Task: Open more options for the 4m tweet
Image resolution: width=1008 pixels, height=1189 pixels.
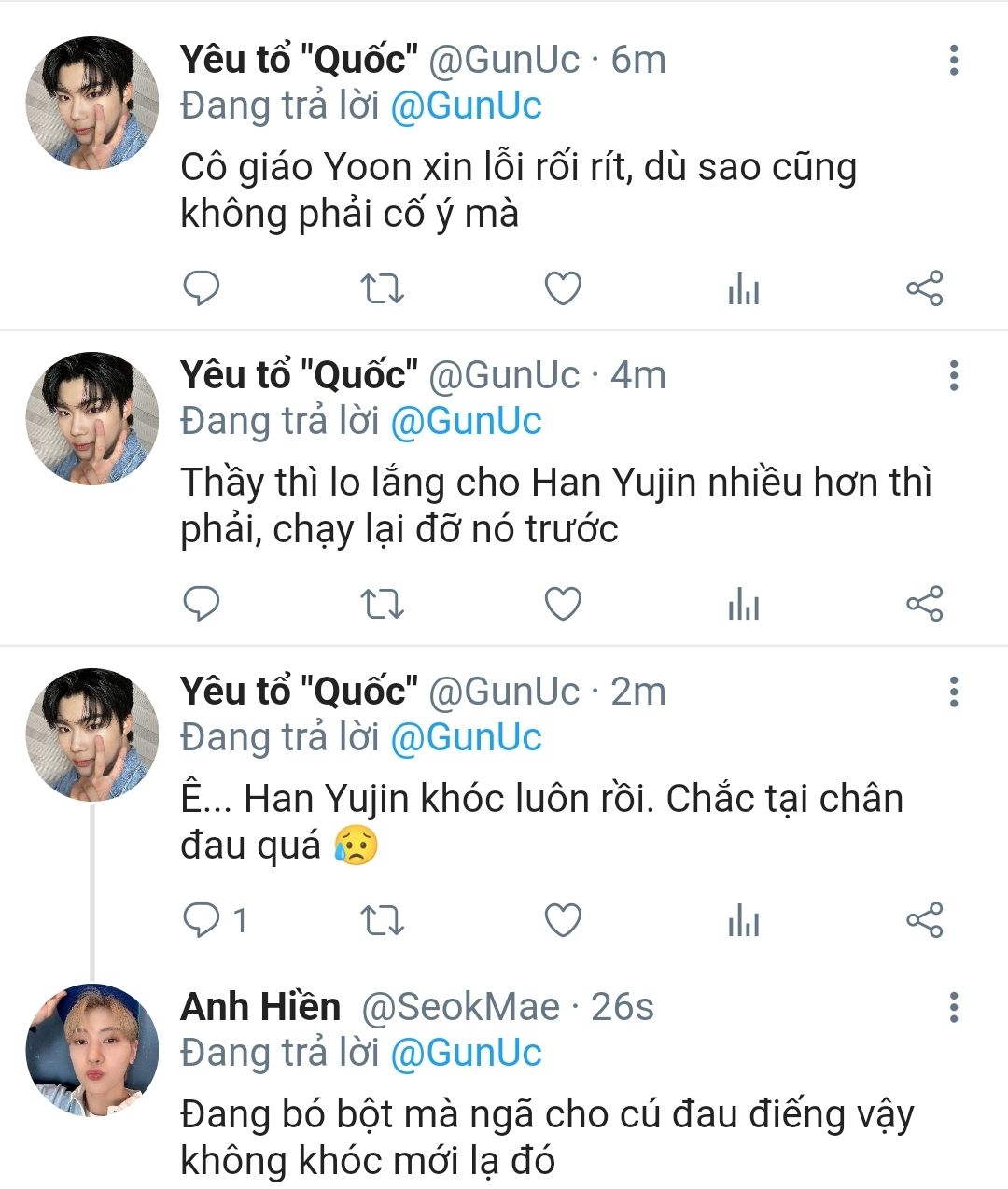Action: pos(953,376)
